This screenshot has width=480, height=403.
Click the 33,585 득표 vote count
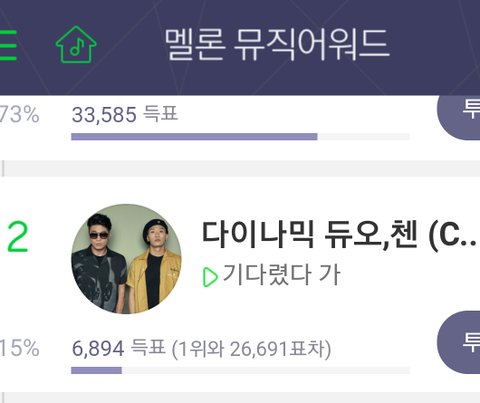[125, 114]
